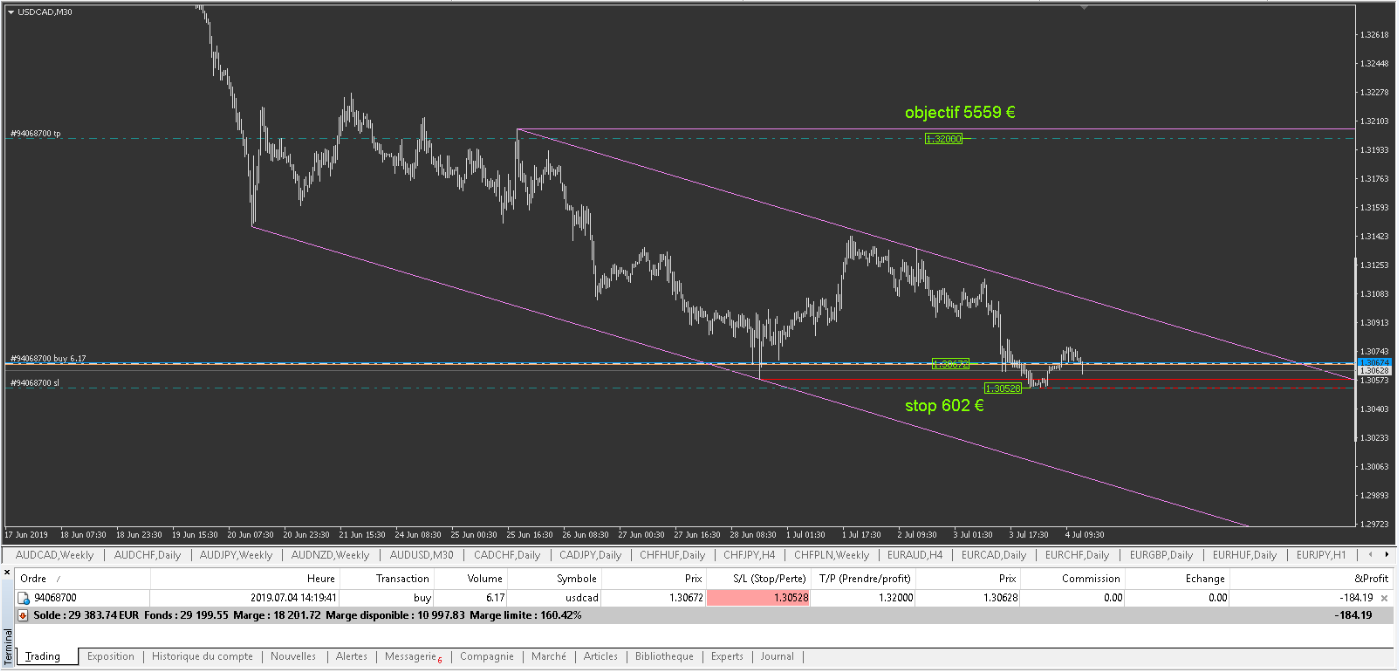
Task: Switch to the AUDCHF,Daily chart tab
Action: [x=148, y=554]
